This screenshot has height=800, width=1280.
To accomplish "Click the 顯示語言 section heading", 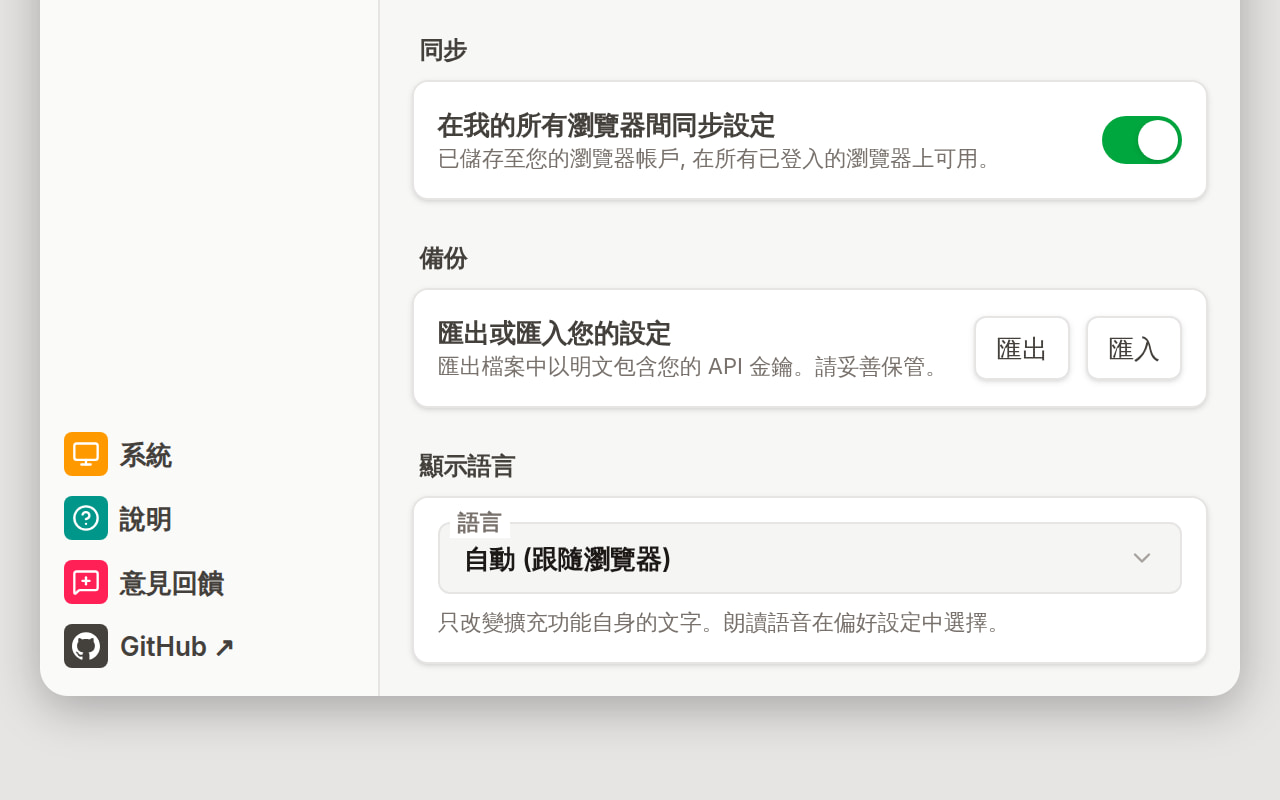I will click(467, 466).
